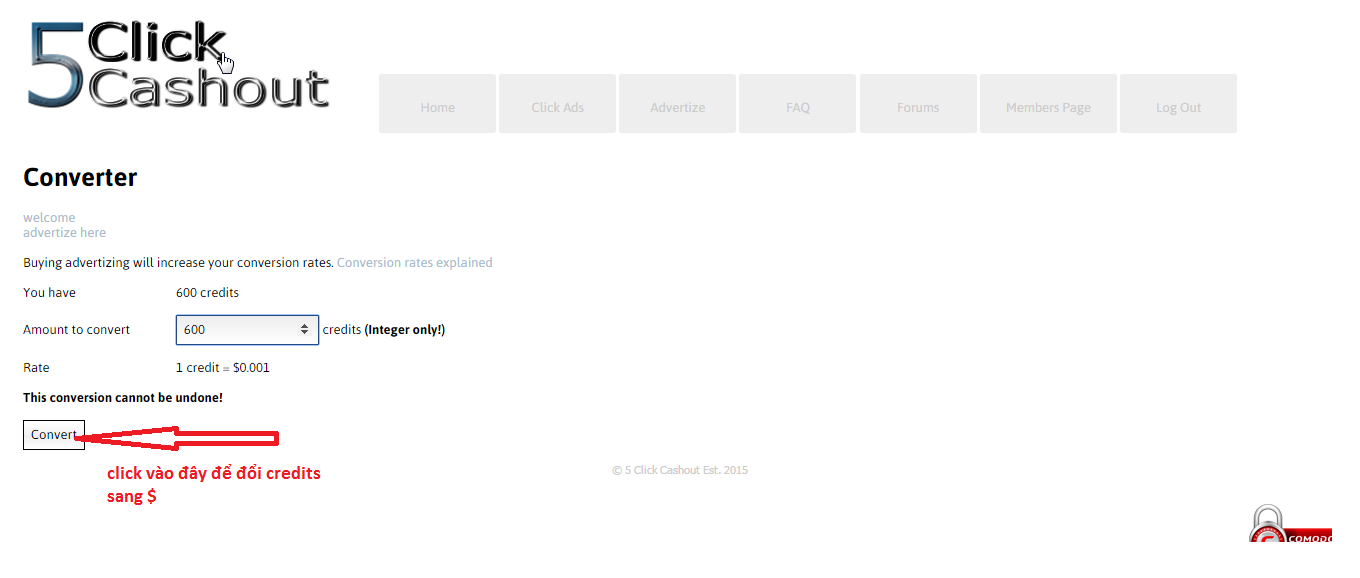Click the welcome link
Viewport: 1360px width, 578px height.
click(49, 217)
